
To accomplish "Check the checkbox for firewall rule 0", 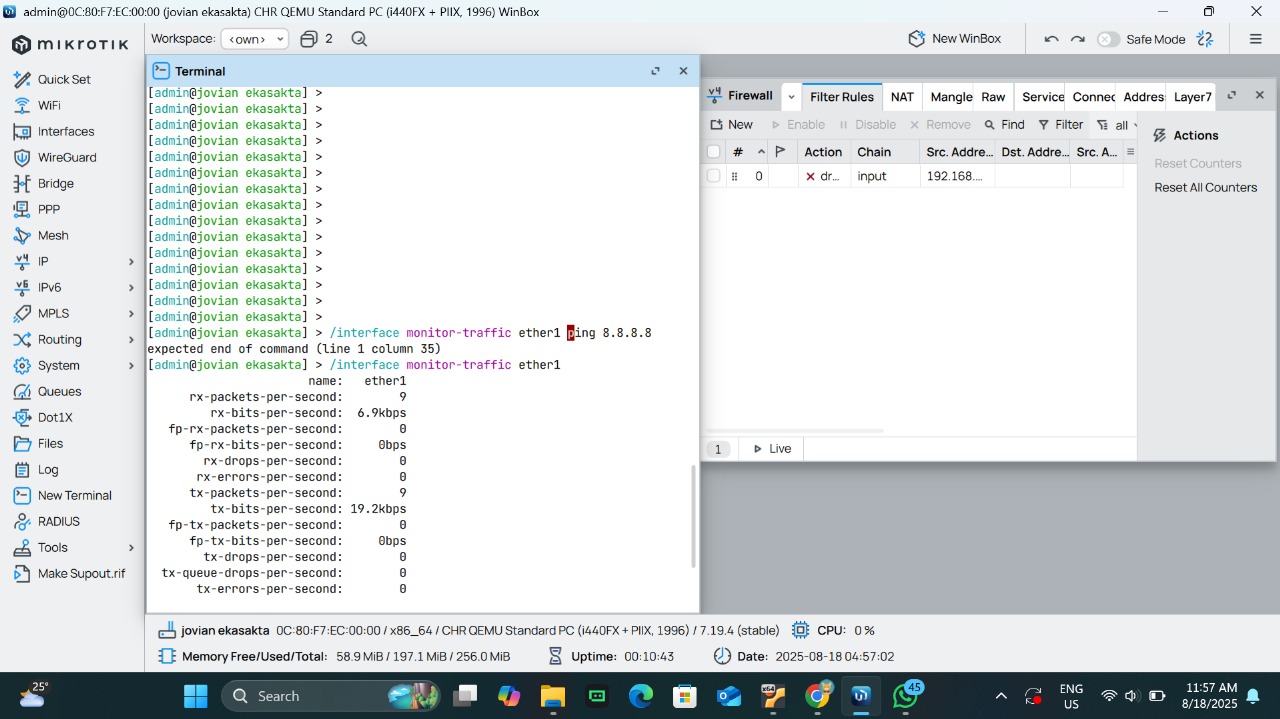I will (x=713, y=176).
